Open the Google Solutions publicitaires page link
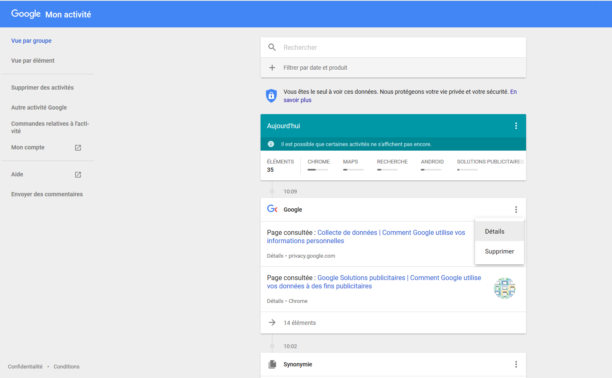 [374, 282]
